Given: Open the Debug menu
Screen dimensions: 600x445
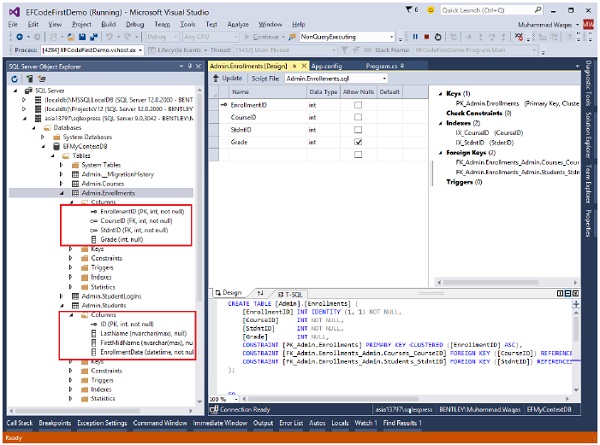Looking at the screenshot, I should [135, 22].
